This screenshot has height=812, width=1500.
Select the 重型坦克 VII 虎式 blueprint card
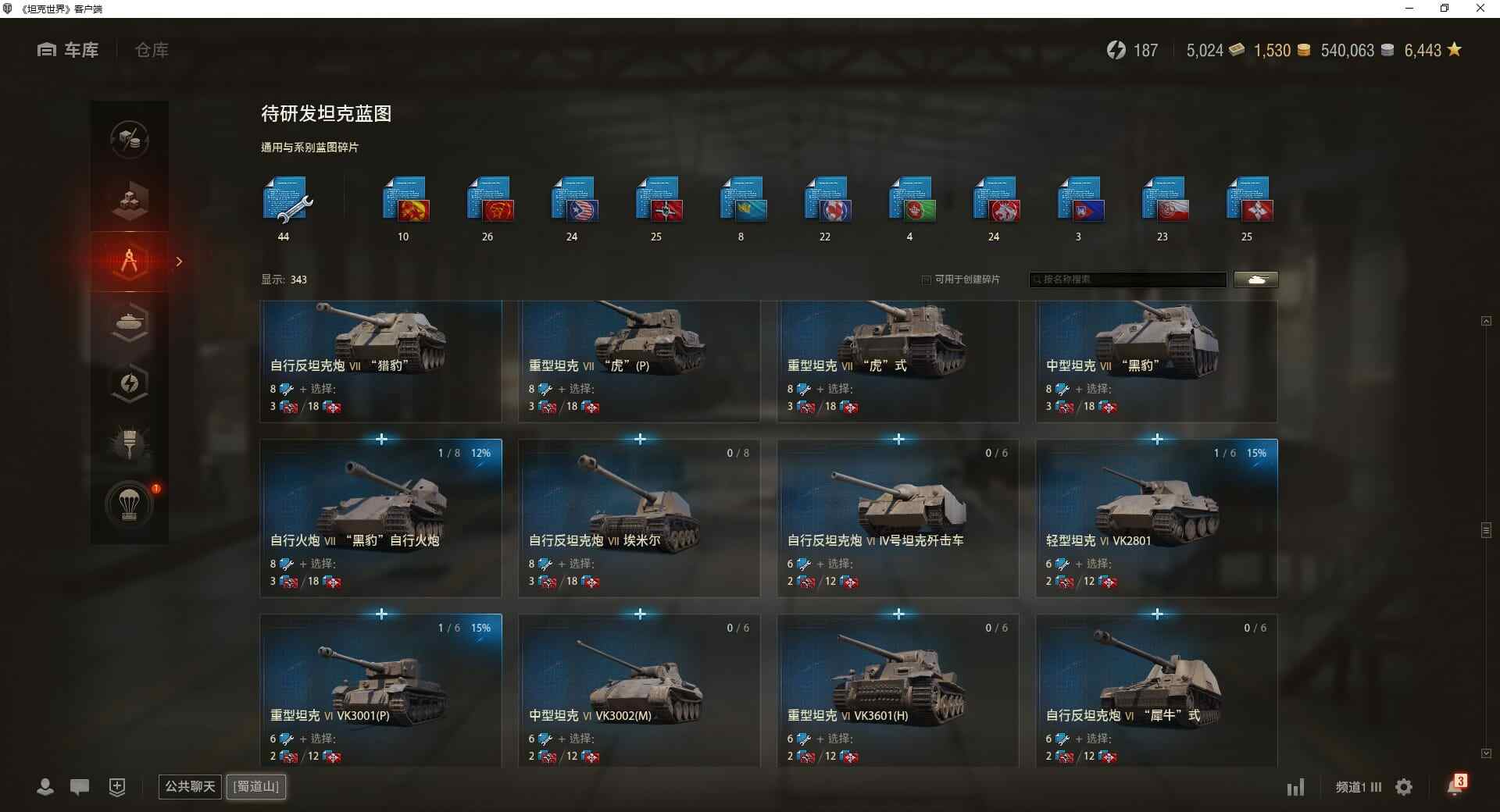pos(898,361)
